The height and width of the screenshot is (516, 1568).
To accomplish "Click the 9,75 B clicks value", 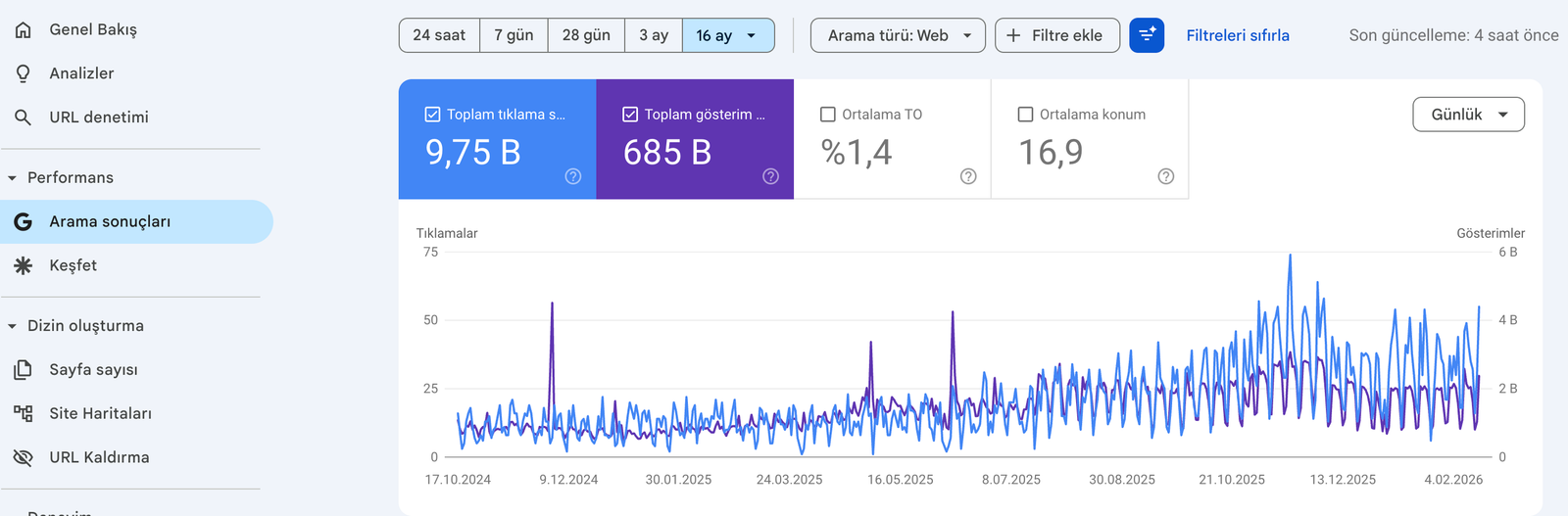I will 472,153.
